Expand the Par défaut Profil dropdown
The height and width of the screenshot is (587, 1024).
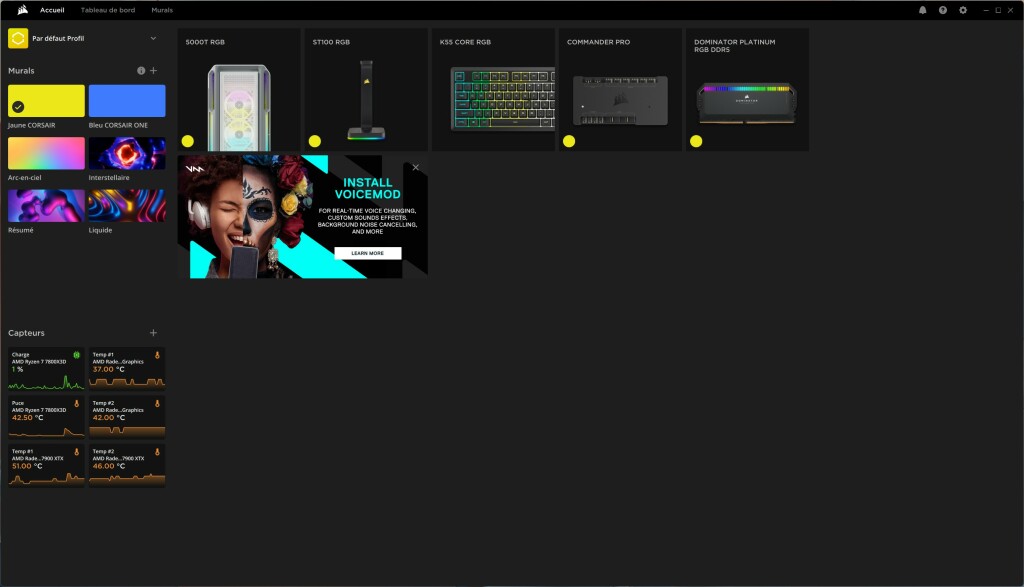click(153, 39)
